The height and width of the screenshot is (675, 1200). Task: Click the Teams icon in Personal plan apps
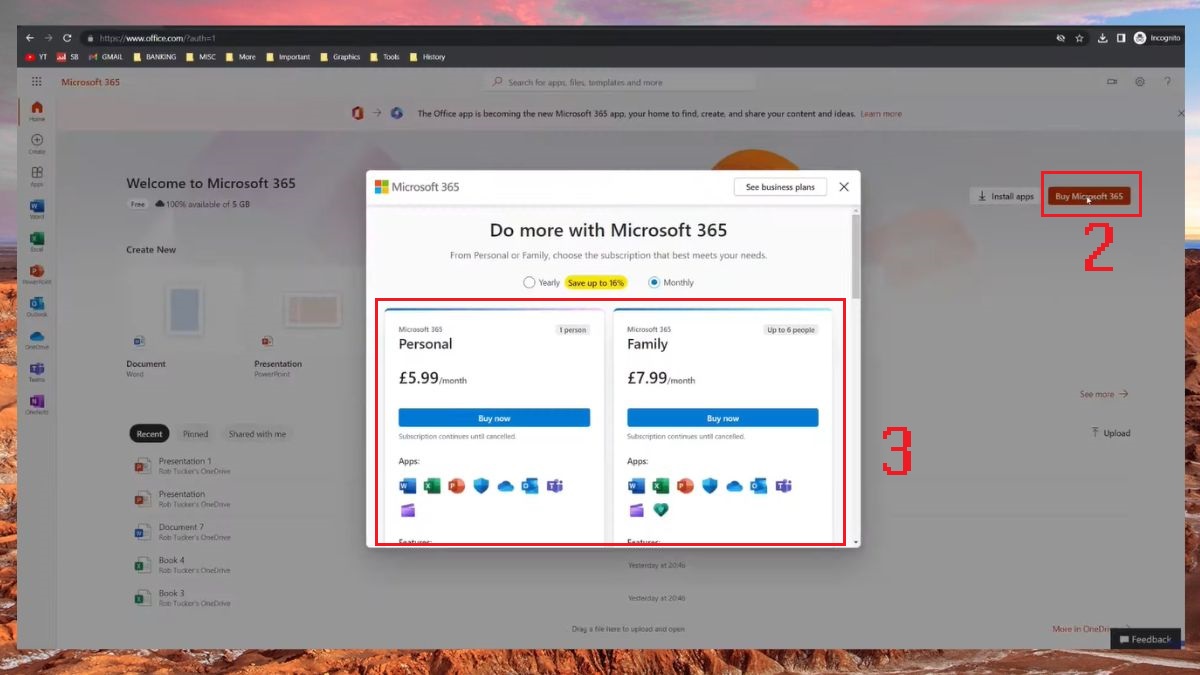tap(554, 486)
